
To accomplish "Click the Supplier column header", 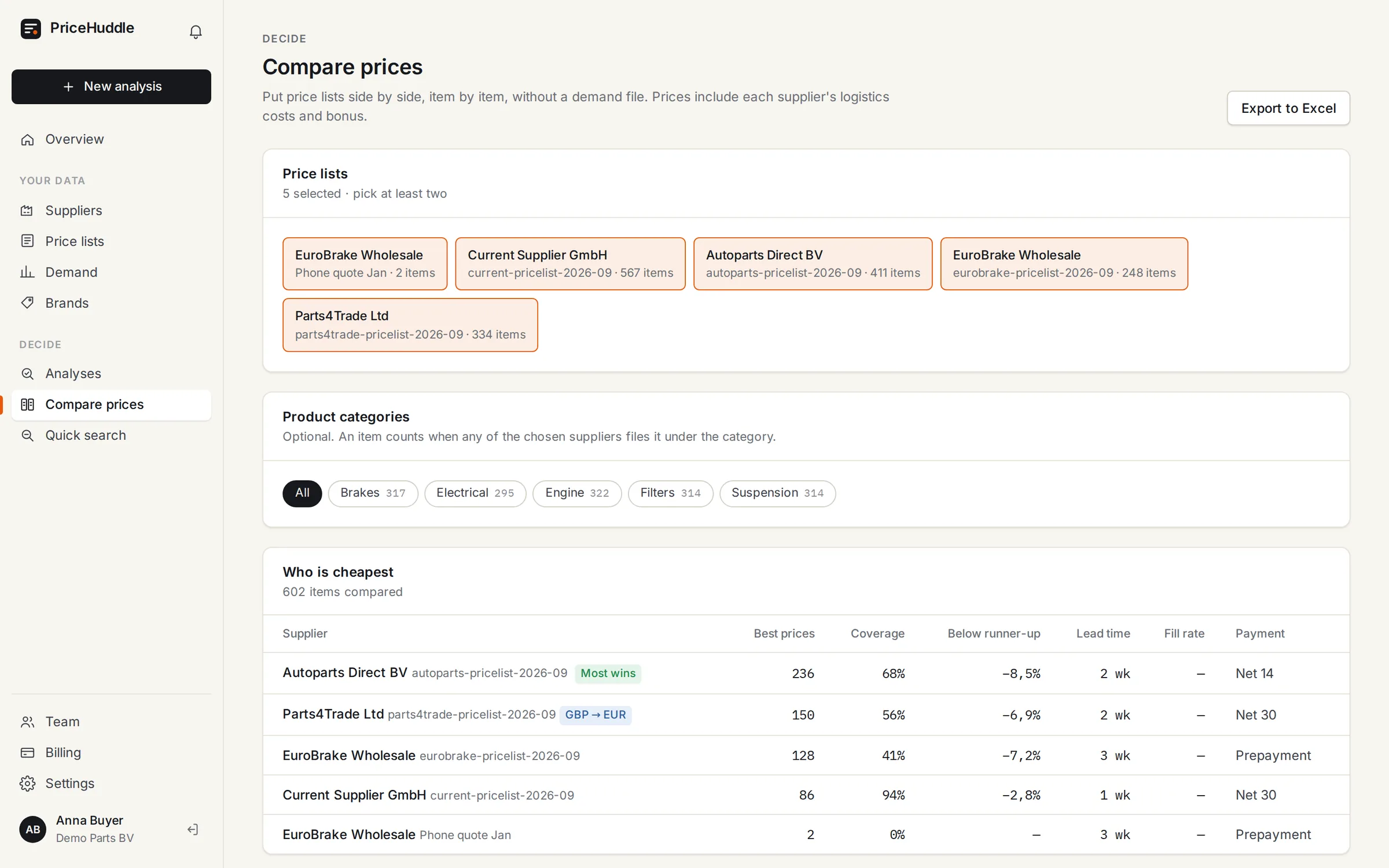I will 305,634.
